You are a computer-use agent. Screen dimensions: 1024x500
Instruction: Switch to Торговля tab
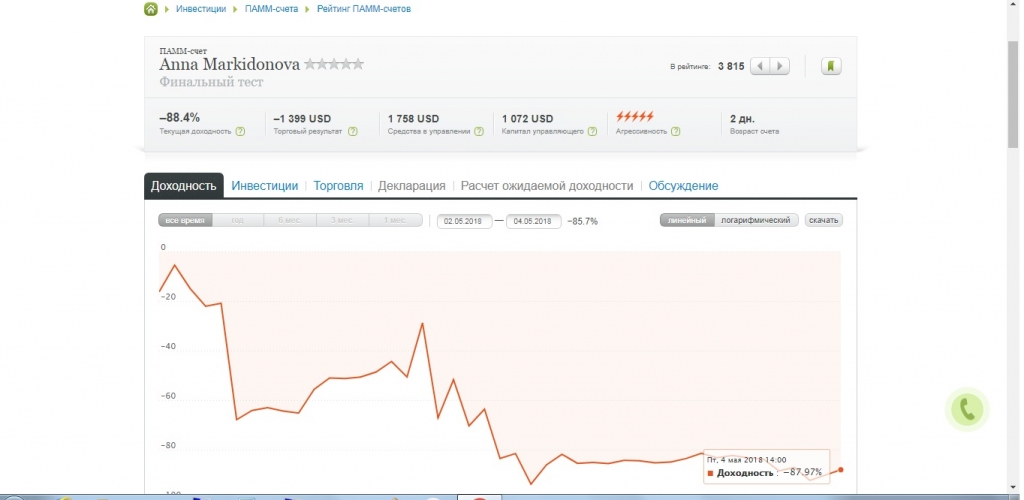338,186
